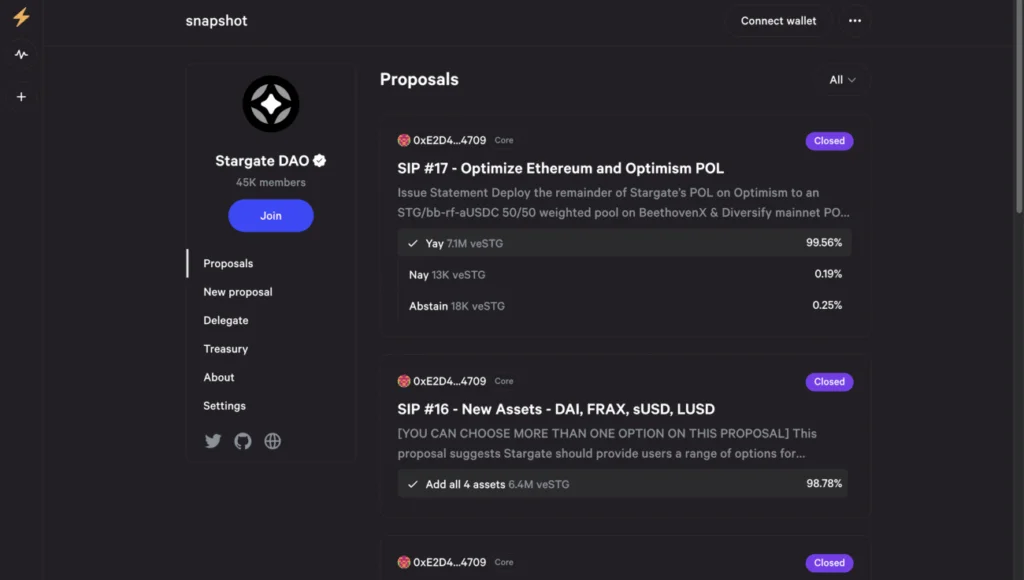Click the Join button
Screen dimensions: 1024x580
tap(271, 216)
